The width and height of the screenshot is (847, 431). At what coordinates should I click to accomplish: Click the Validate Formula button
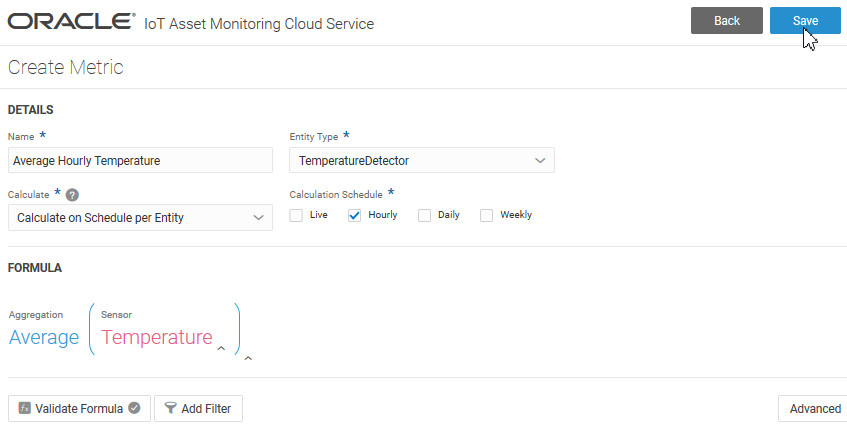tap(79, 408)
